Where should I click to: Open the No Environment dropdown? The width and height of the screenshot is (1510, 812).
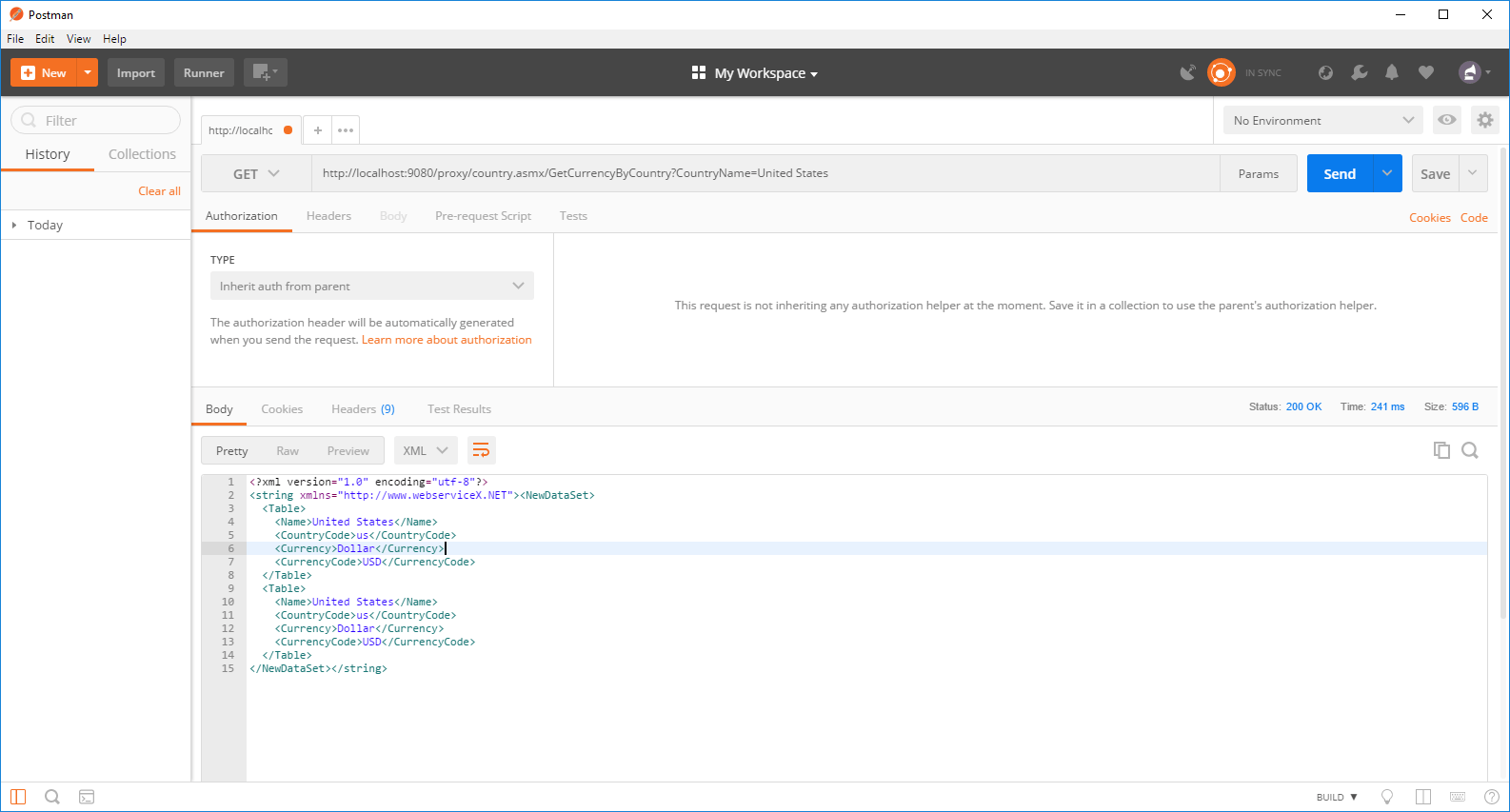(x=1323, y=120)
